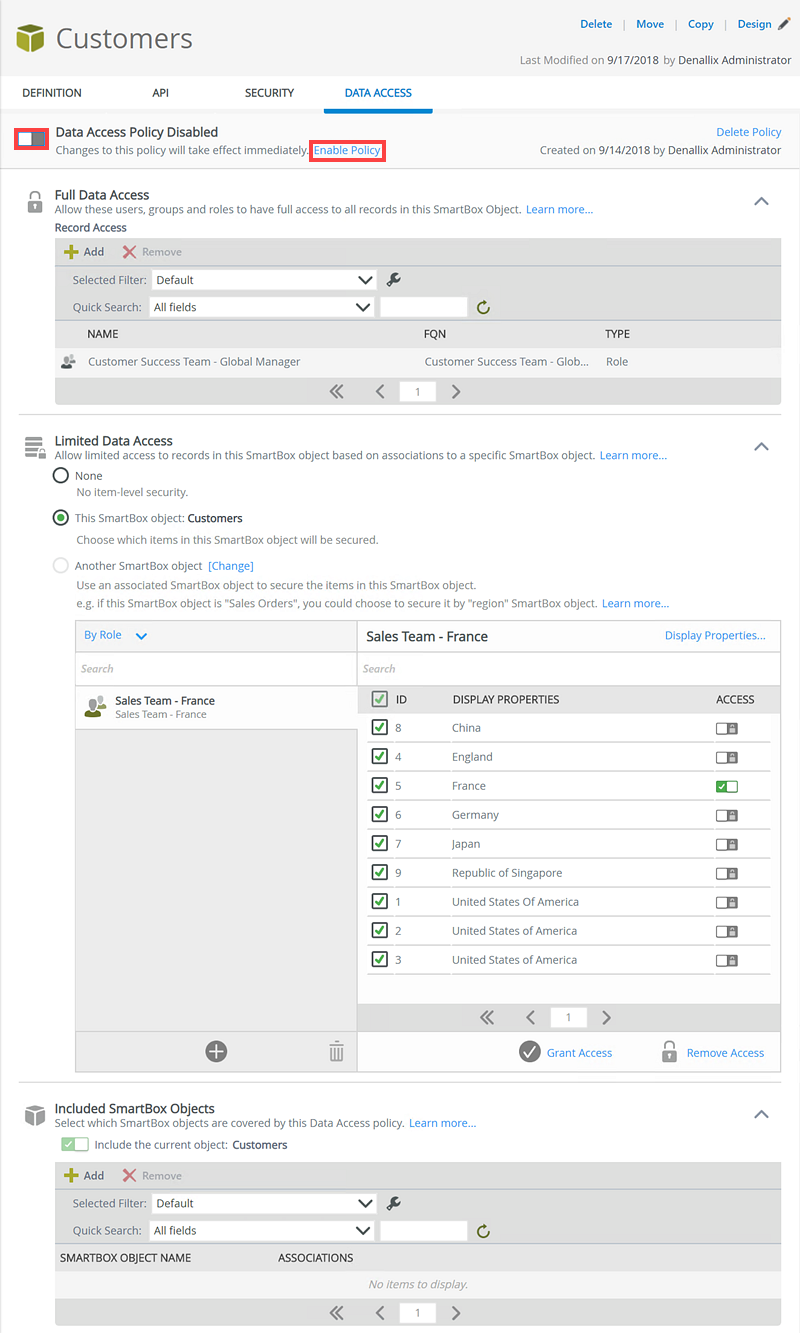Click the Remove Access padlock icon
The image size is (800, 1333).
[x=669, y=1052]
